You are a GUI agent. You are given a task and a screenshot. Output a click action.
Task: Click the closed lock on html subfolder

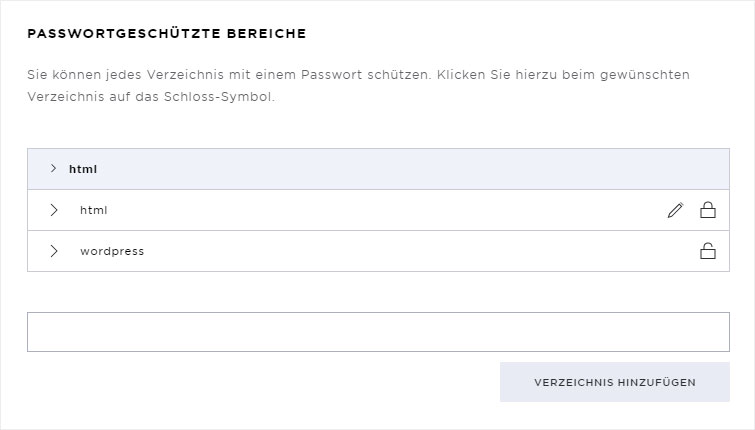[x=707, y=210]
